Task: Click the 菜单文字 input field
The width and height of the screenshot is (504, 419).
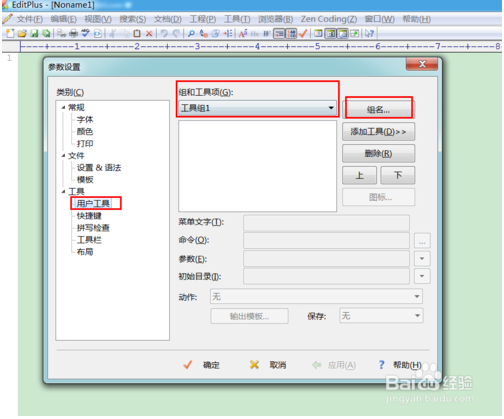Action: [326, 223]
